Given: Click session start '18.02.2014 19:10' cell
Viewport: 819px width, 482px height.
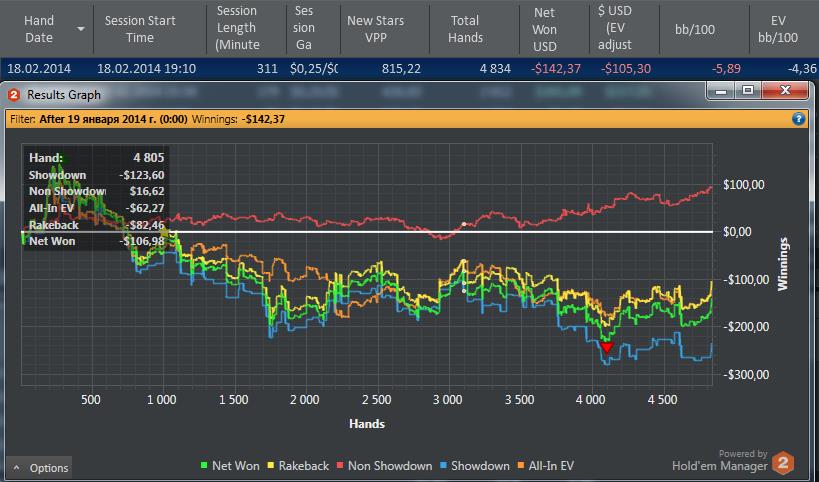Looking at the screenshot, I should click(x=147, y=69).
